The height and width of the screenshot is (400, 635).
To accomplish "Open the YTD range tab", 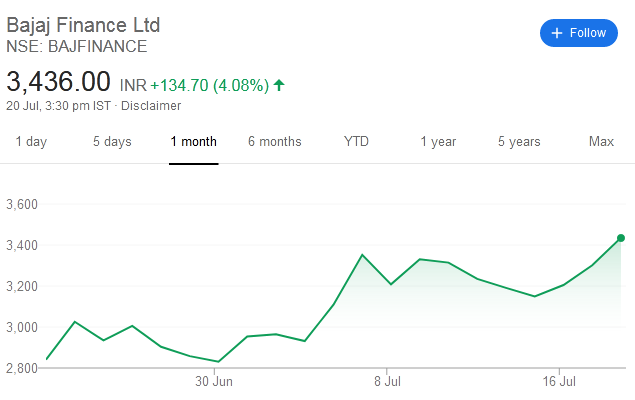I will tap(356, 142).
